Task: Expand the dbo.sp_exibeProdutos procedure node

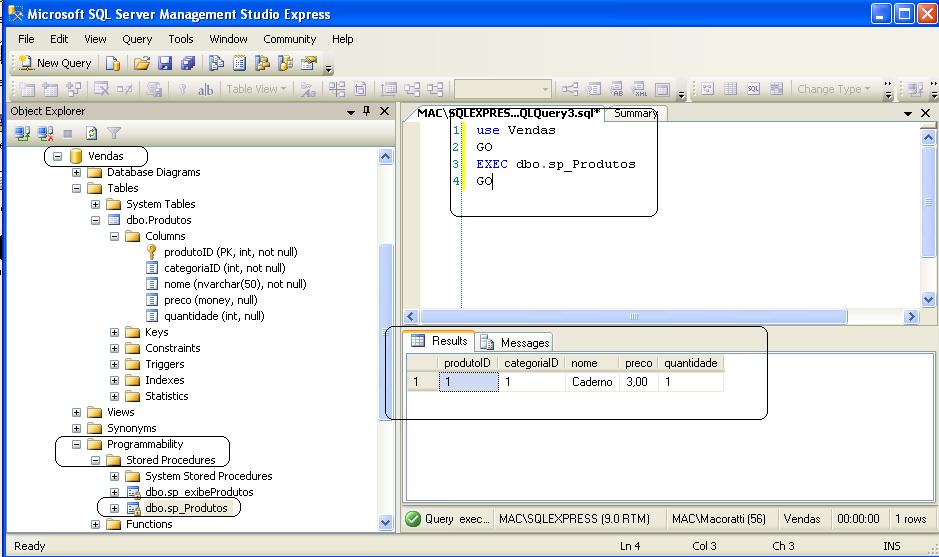Action: click(x=114, y=492)
